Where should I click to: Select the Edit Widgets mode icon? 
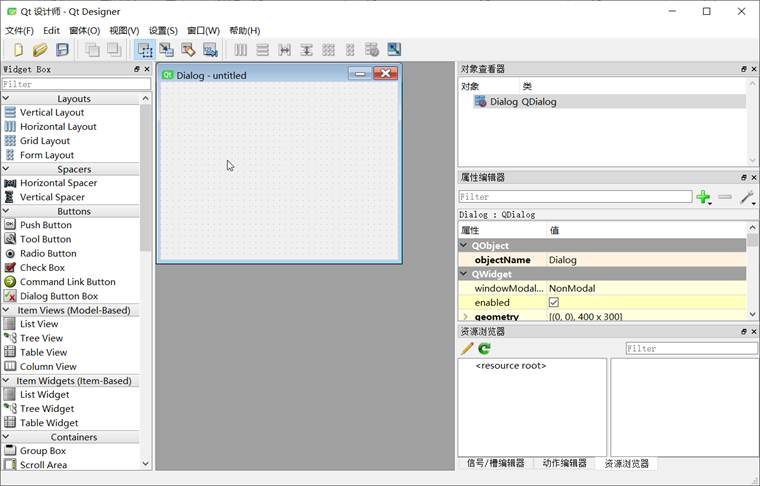point(144,49)
